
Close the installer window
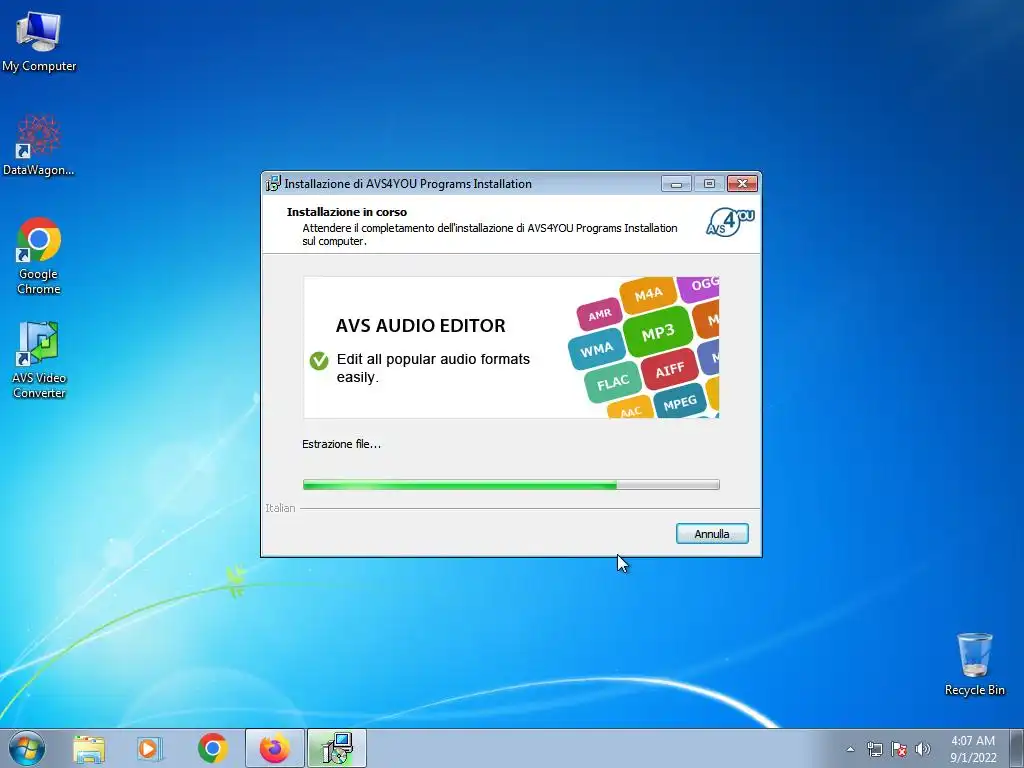click(x=743, y=184)
